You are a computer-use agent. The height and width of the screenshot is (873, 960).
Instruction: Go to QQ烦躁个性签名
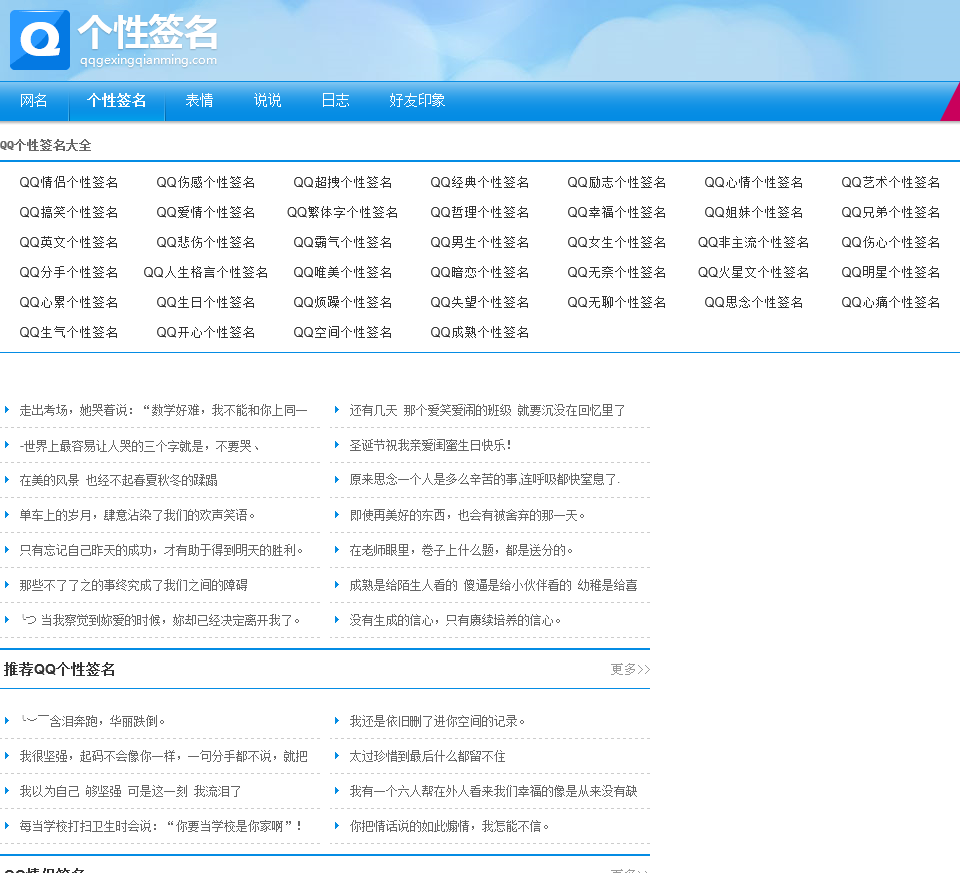point(343,302)
